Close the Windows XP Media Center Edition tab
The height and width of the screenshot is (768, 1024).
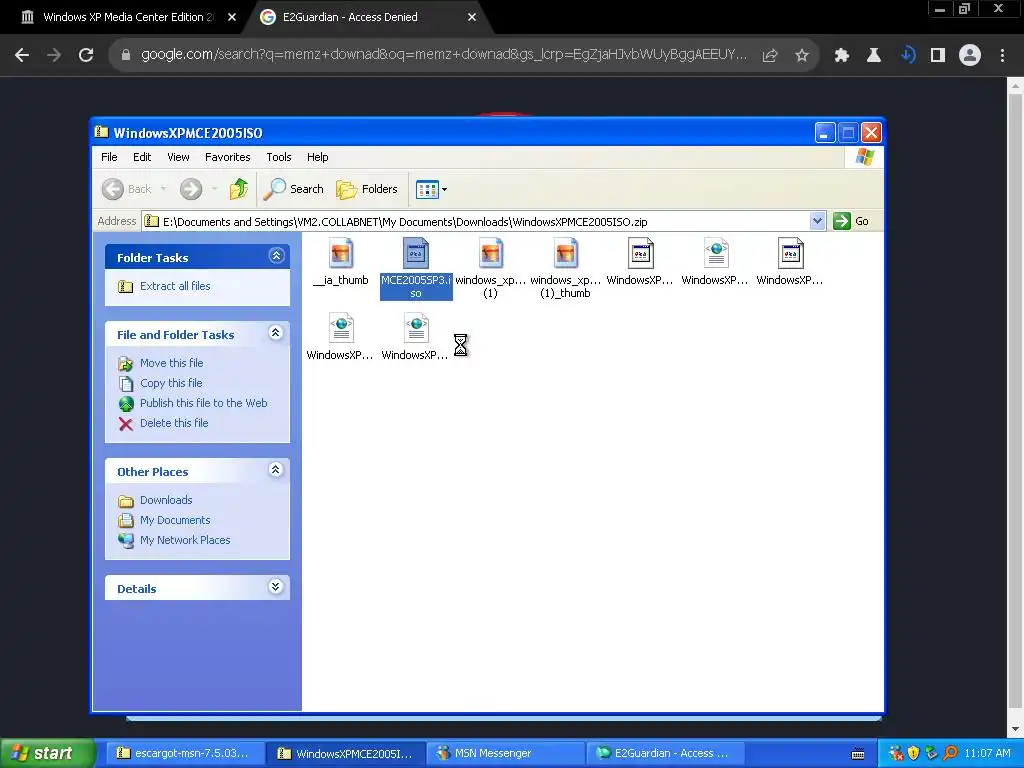coord(232,17)
